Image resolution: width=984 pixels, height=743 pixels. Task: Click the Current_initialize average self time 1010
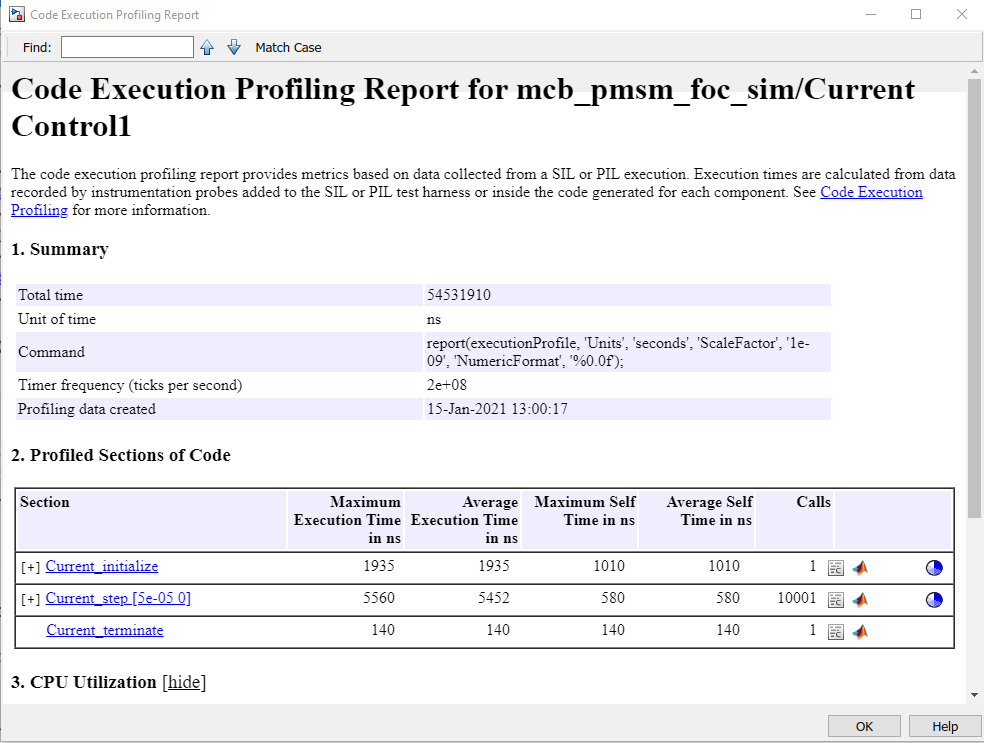coord(724,566)
